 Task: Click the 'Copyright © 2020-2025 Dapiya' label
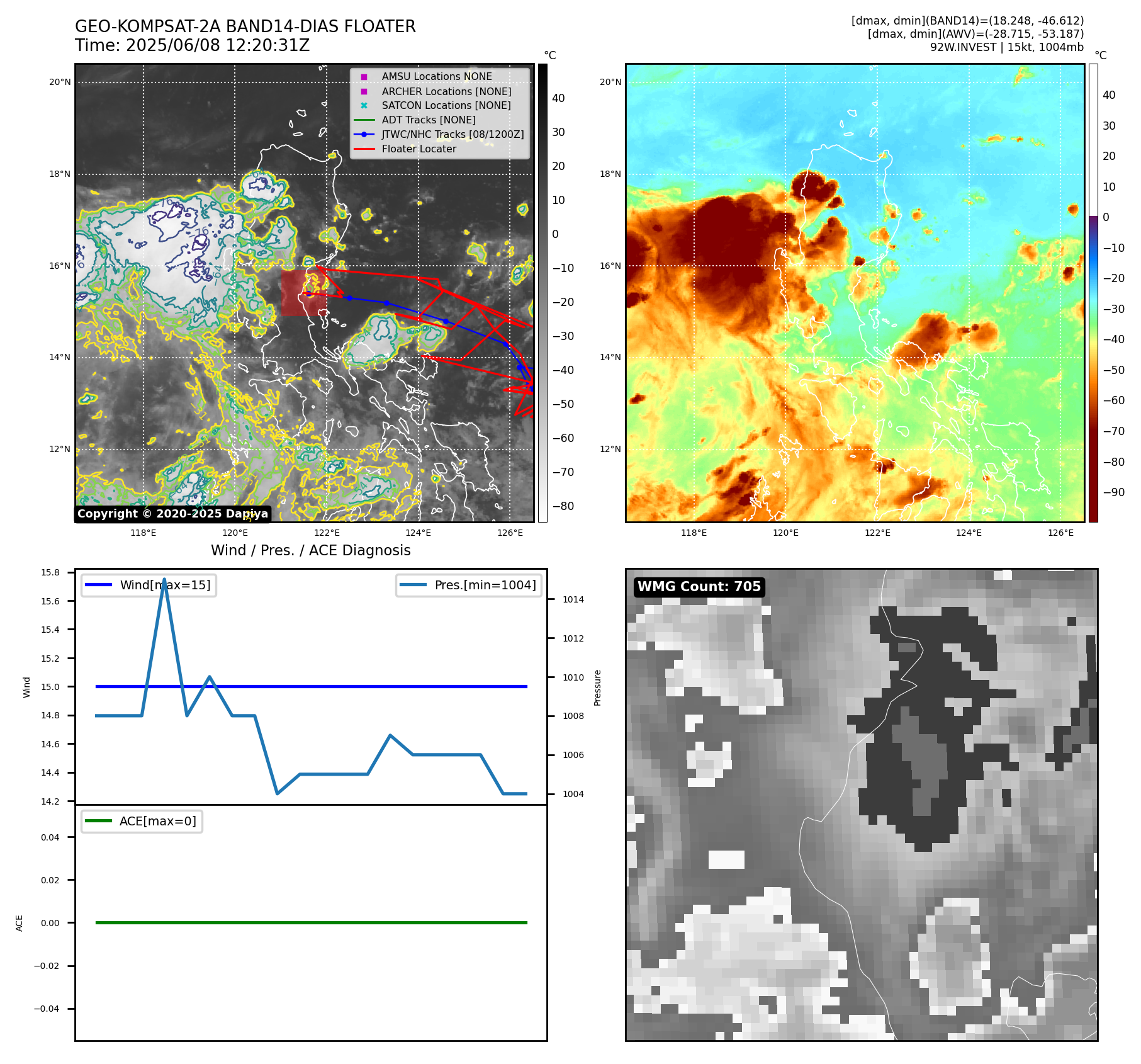(x=173, y=514)
